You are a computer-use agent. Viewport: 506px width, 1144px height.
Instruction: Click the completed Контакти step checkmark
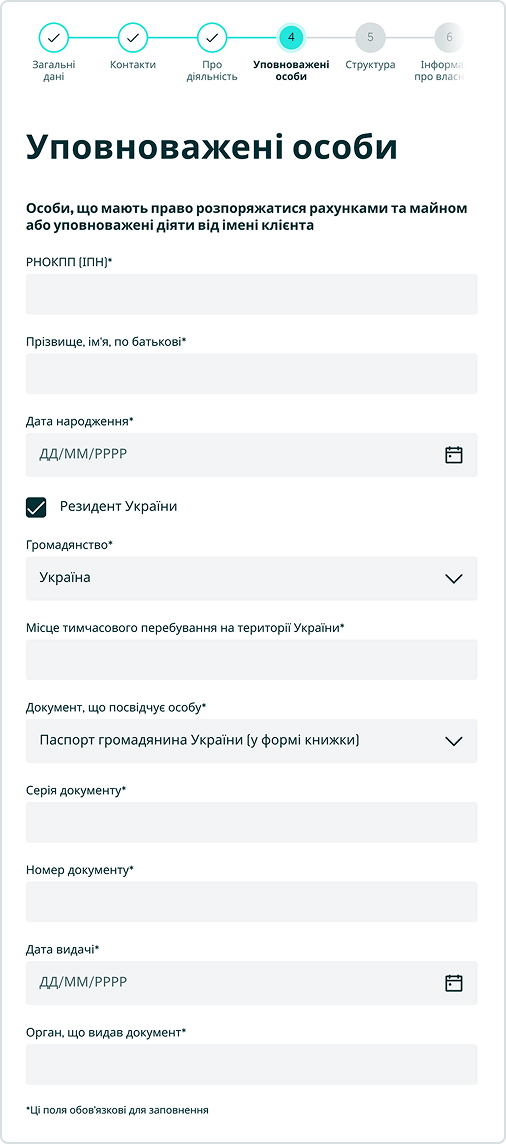(x=133, y=37)
